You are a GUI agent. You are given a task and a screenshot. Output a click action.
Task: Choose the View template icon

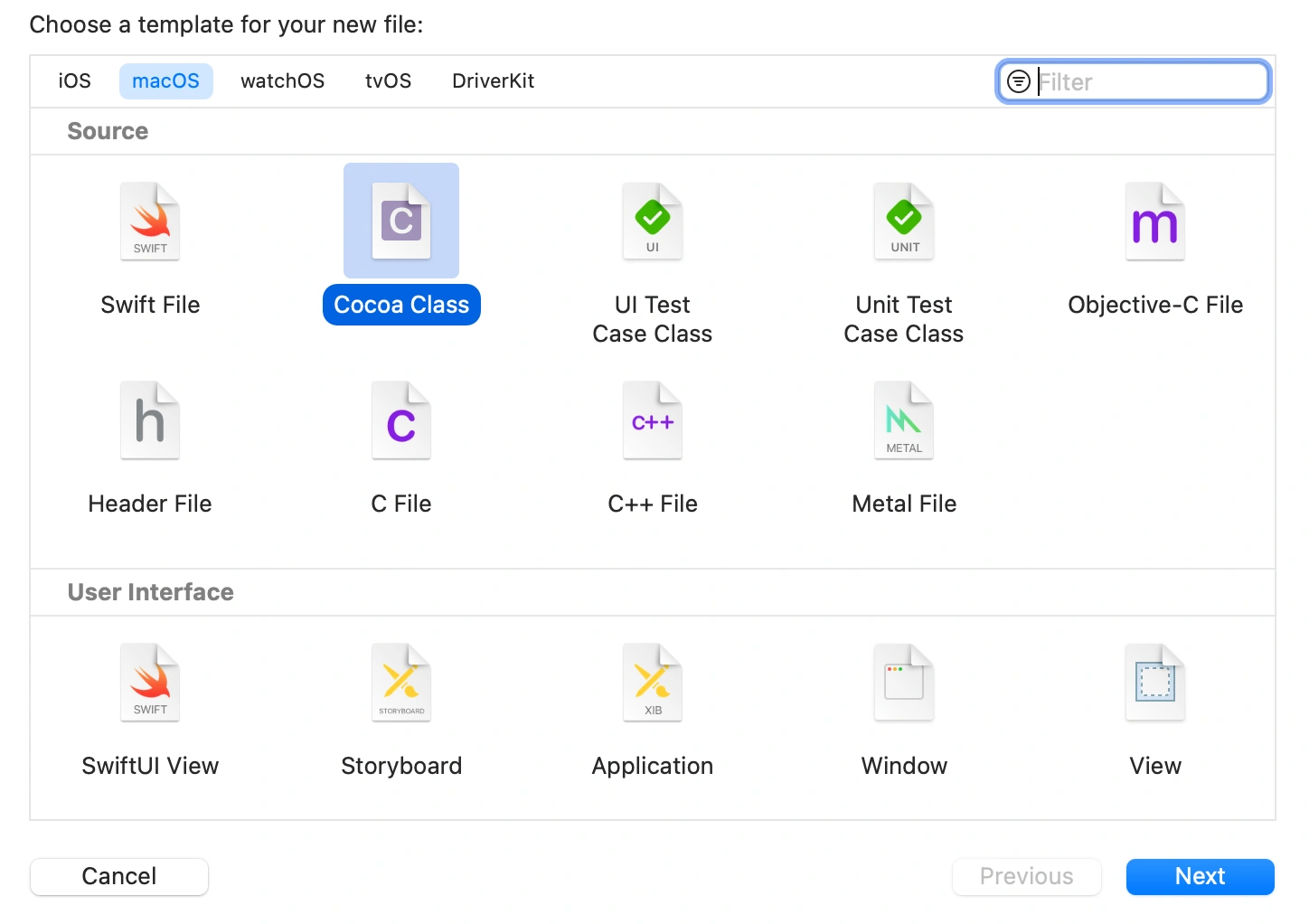coord(1155,683)
